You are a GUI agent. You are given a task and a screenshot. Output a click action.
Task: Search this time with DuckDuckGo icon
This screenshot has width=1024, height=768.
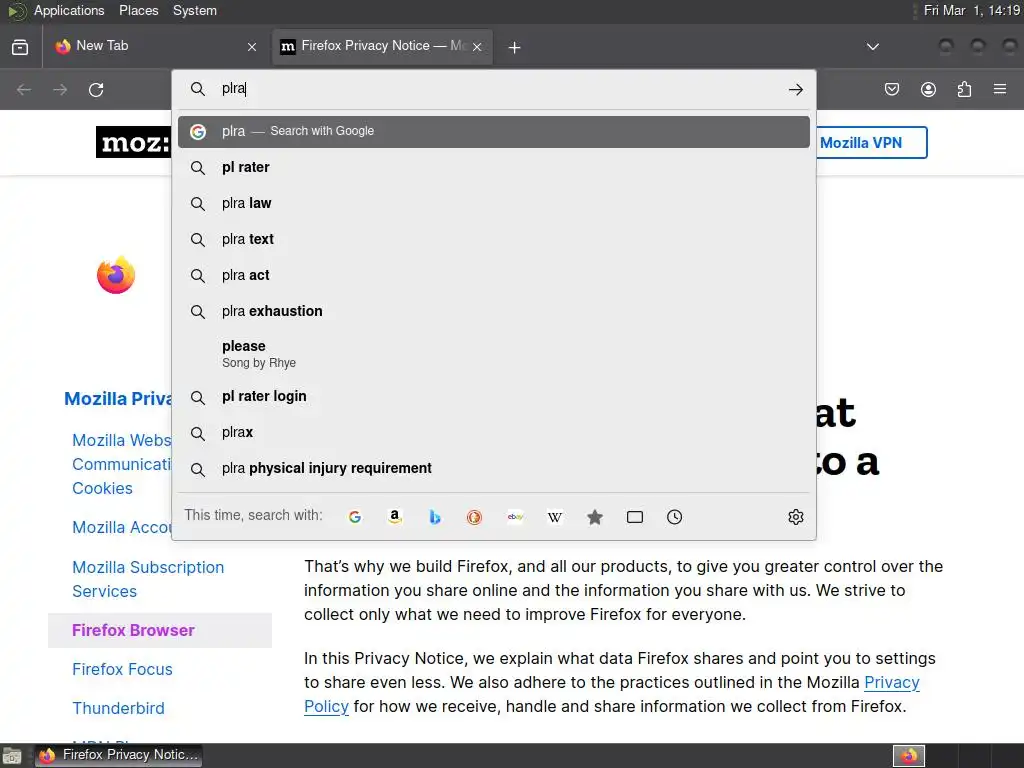coord(475,517)
